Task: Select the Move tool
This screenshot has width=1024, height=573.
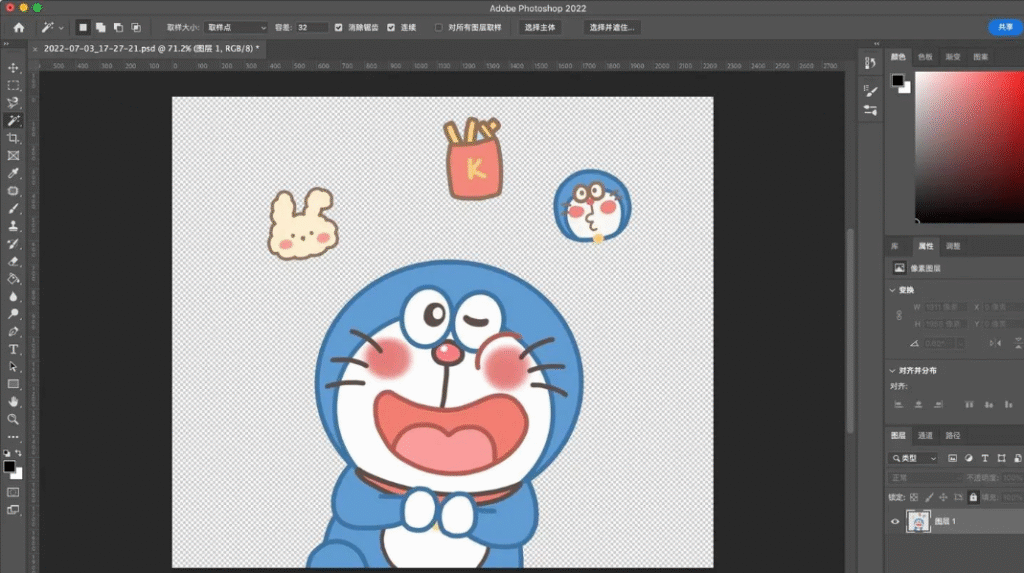Action: click(x=13, y=68)
